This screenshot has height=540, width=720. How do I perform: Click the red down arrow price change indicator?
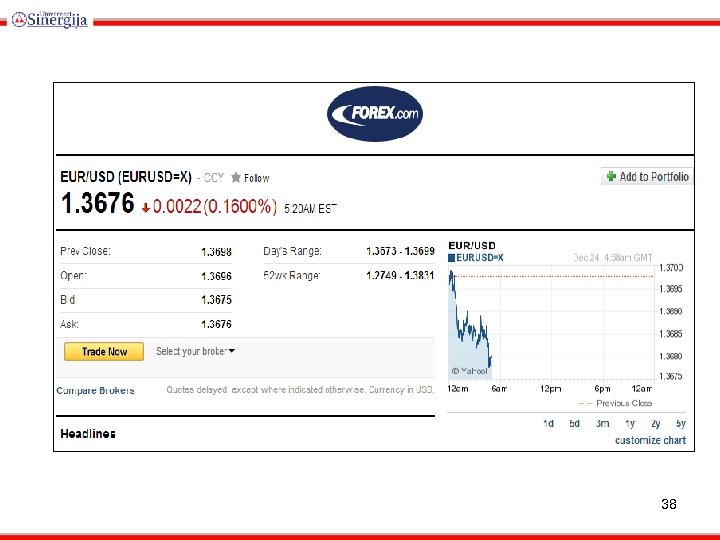point(146,208)
